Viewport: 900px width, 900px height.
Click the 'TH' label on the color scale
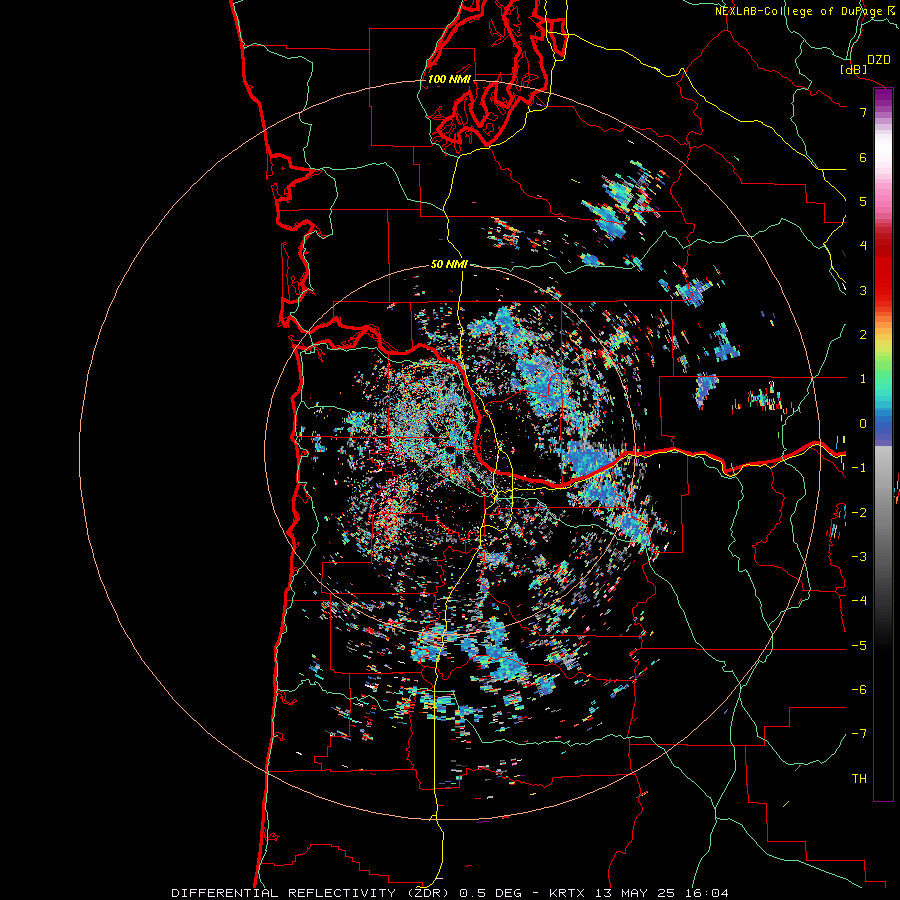click(x=859, y=778)
